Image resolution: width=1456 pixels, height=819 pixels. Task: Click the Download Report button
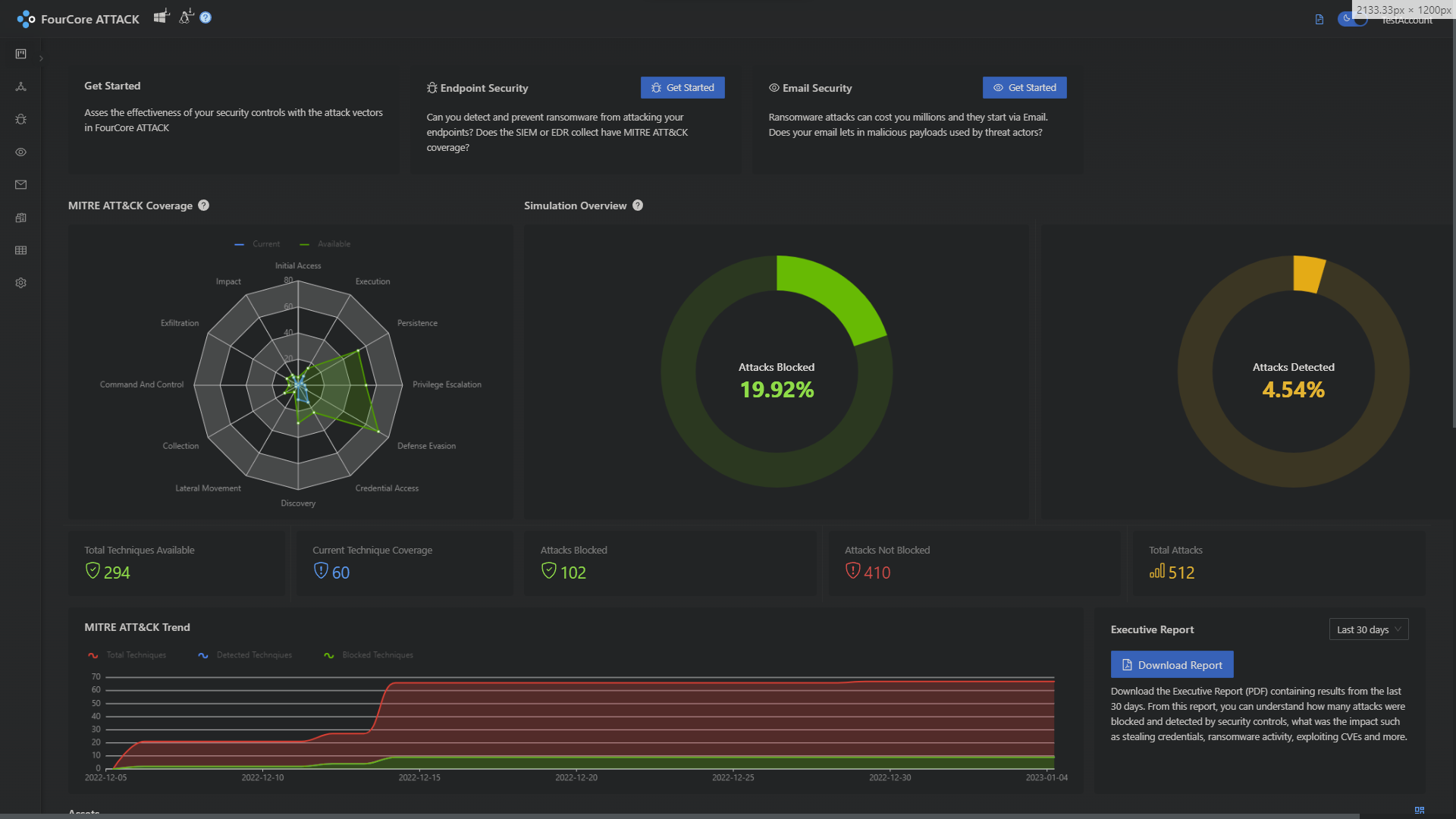click(x=1172, y=664)
